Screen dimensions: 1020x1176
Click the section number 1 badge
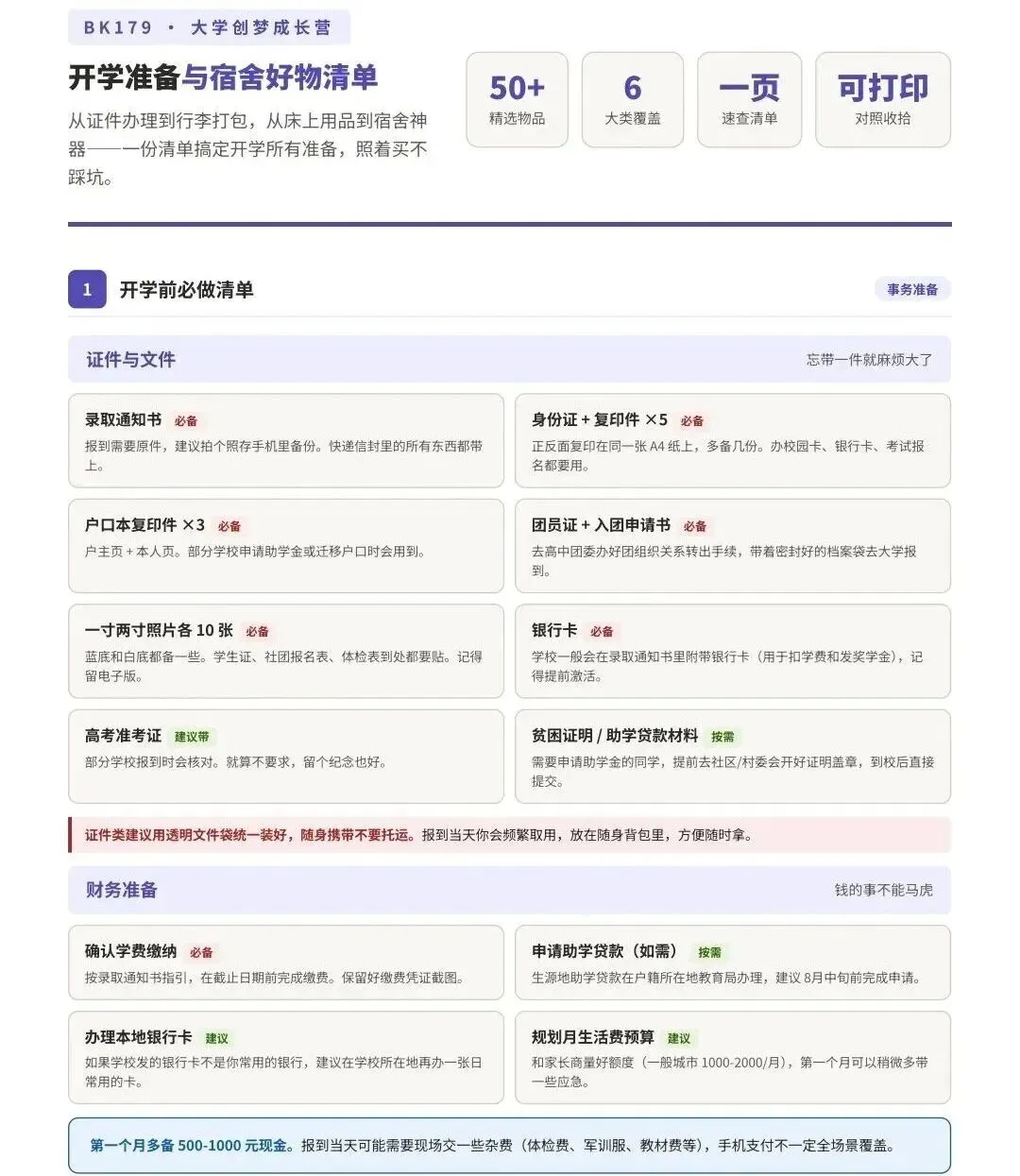tap(87, 289)
